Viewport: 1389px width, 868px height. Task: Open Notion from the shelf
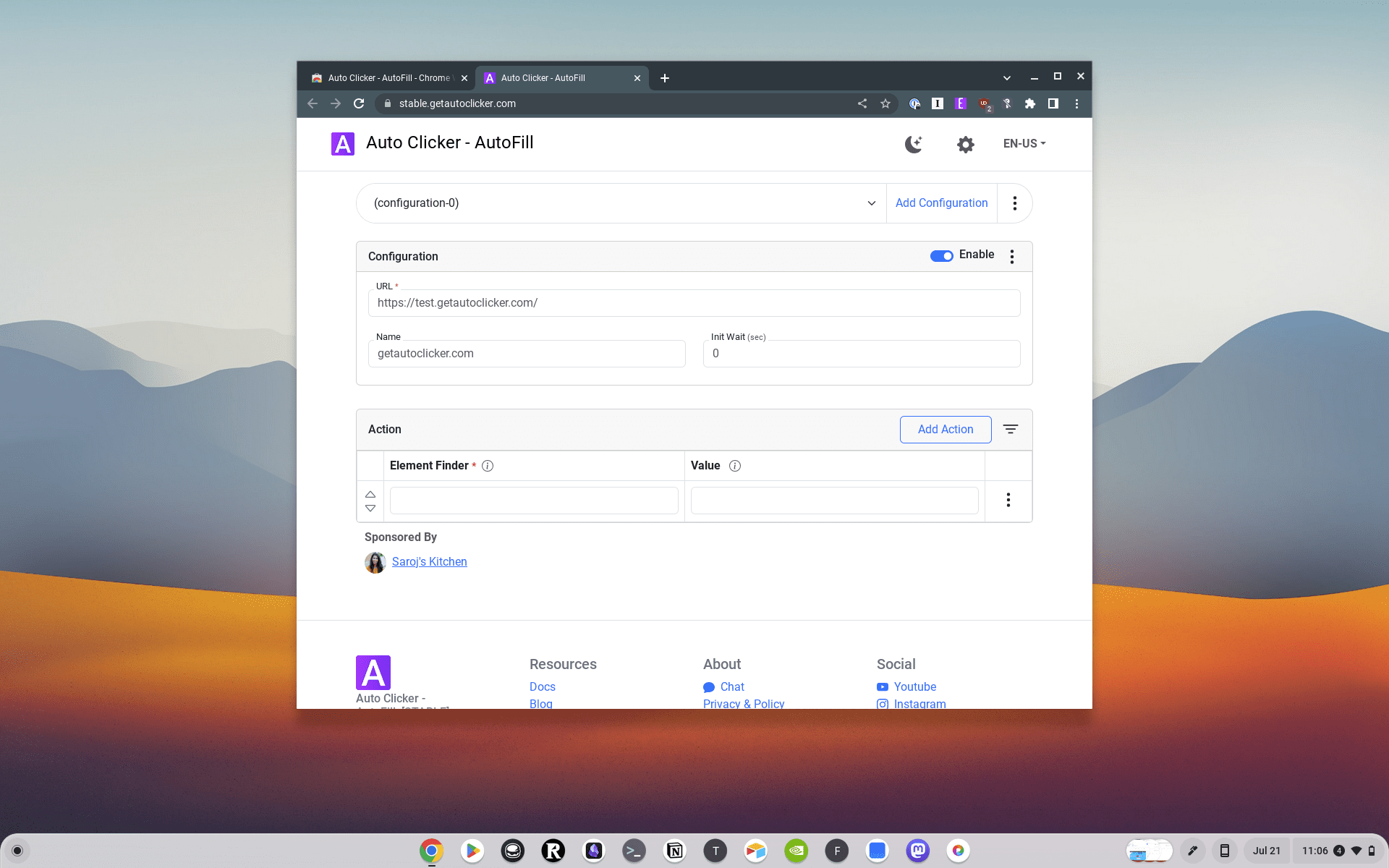tap(674, 851)
